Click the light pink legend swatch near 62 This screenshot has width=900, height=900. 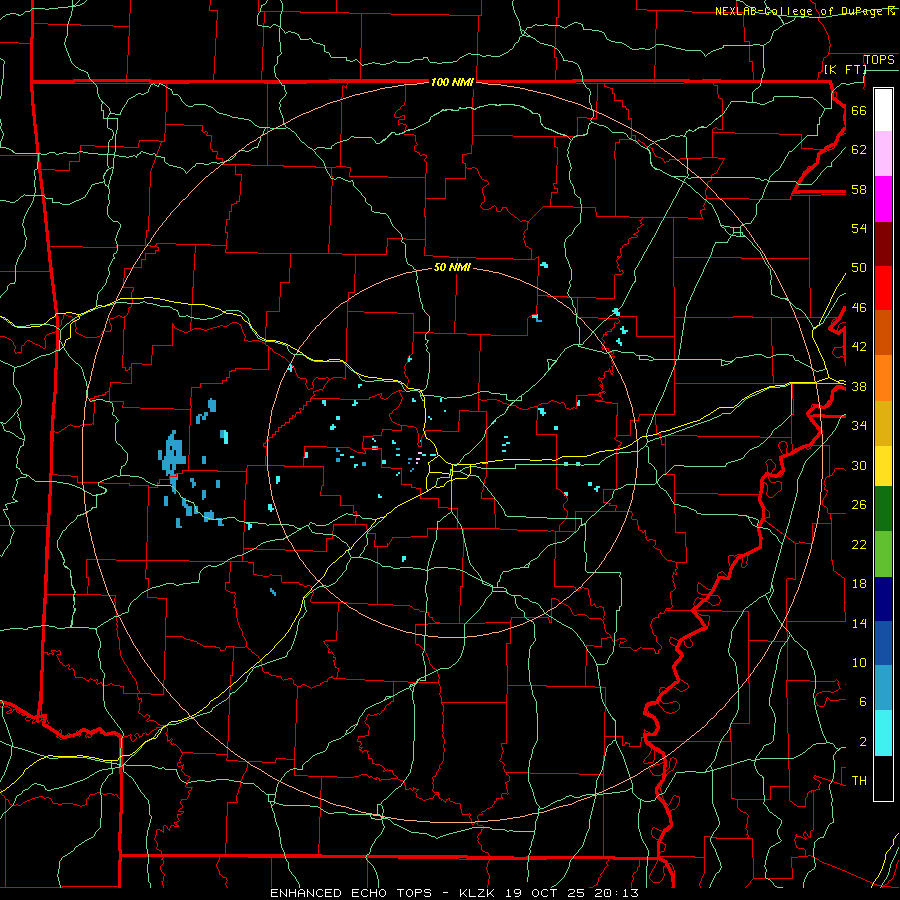(883, 153)
